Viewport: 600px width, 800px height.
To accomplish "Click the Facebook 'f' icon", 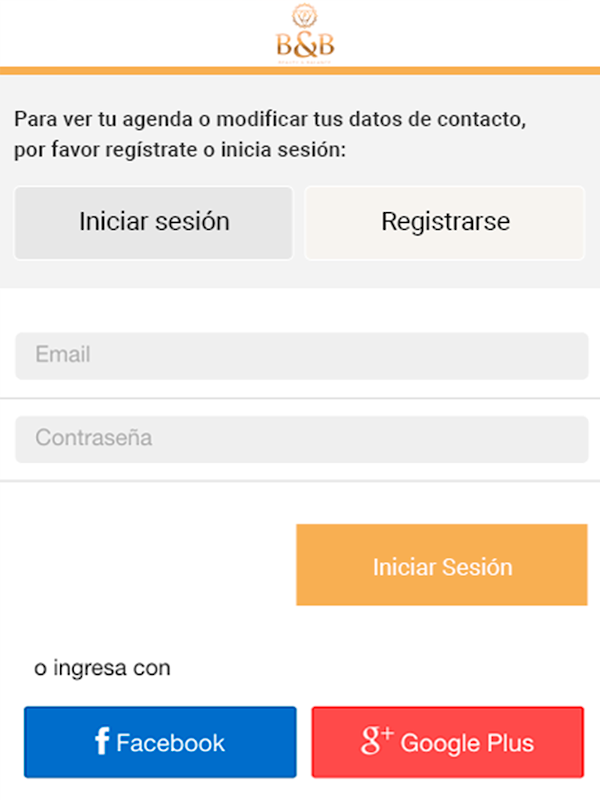I will point(101,741).
